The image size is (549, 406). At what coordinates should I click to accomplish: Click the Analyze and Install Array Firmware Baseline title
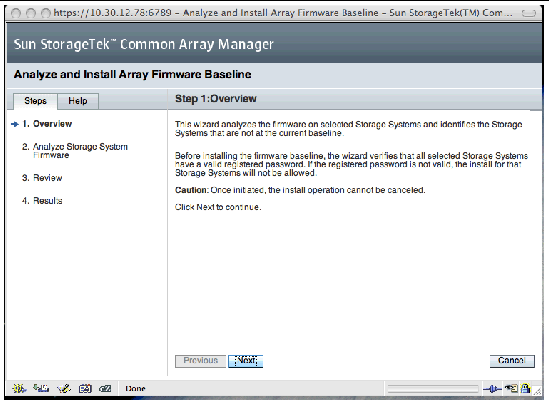click(x=132, y=75)
